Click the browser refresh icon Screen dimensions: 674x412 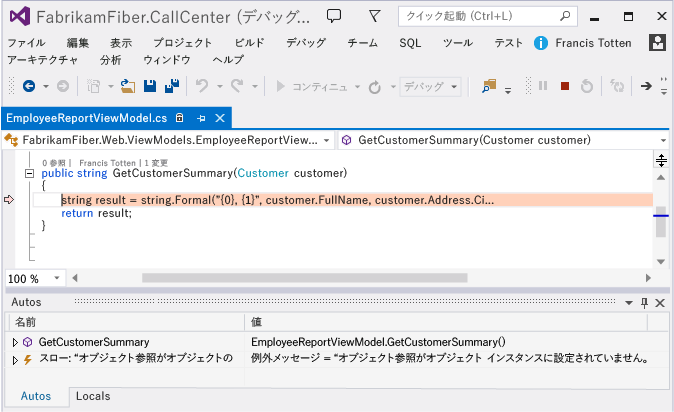coord(375,87)
